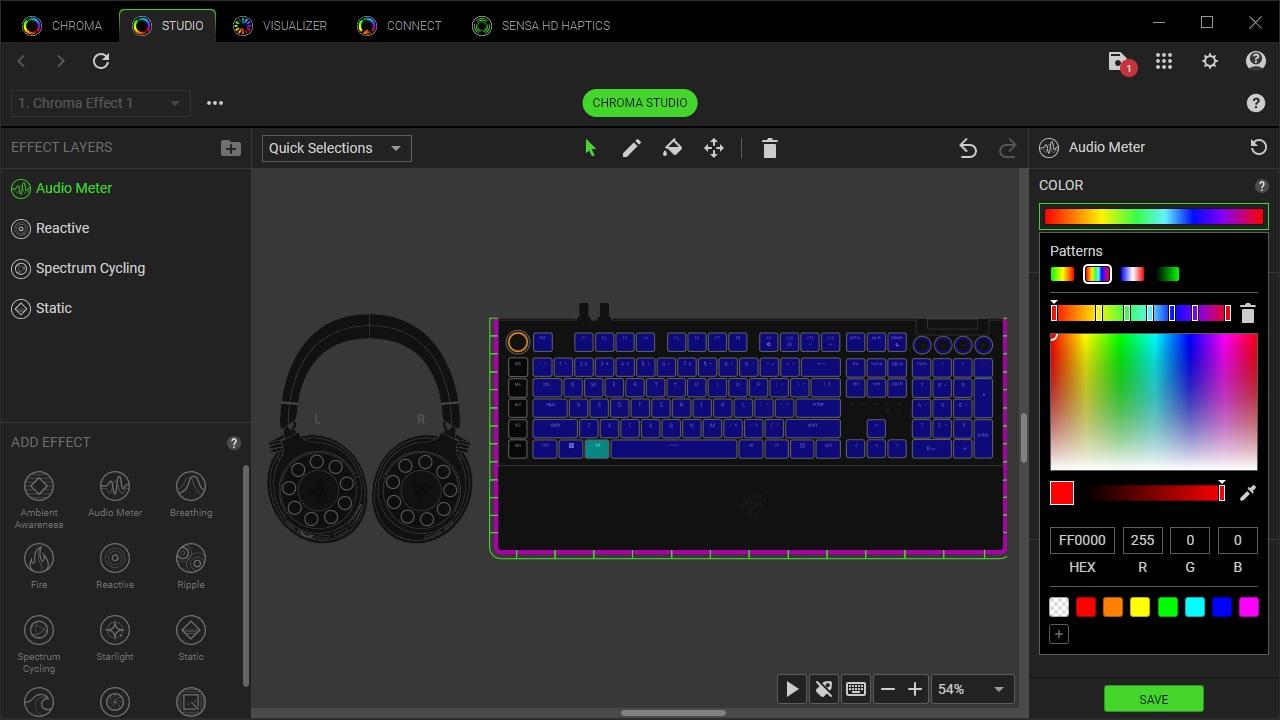This screenshot has height=720, width=1280.
Task: Toggle the device visibility crossed icon
Action: [x=823, y=689]
